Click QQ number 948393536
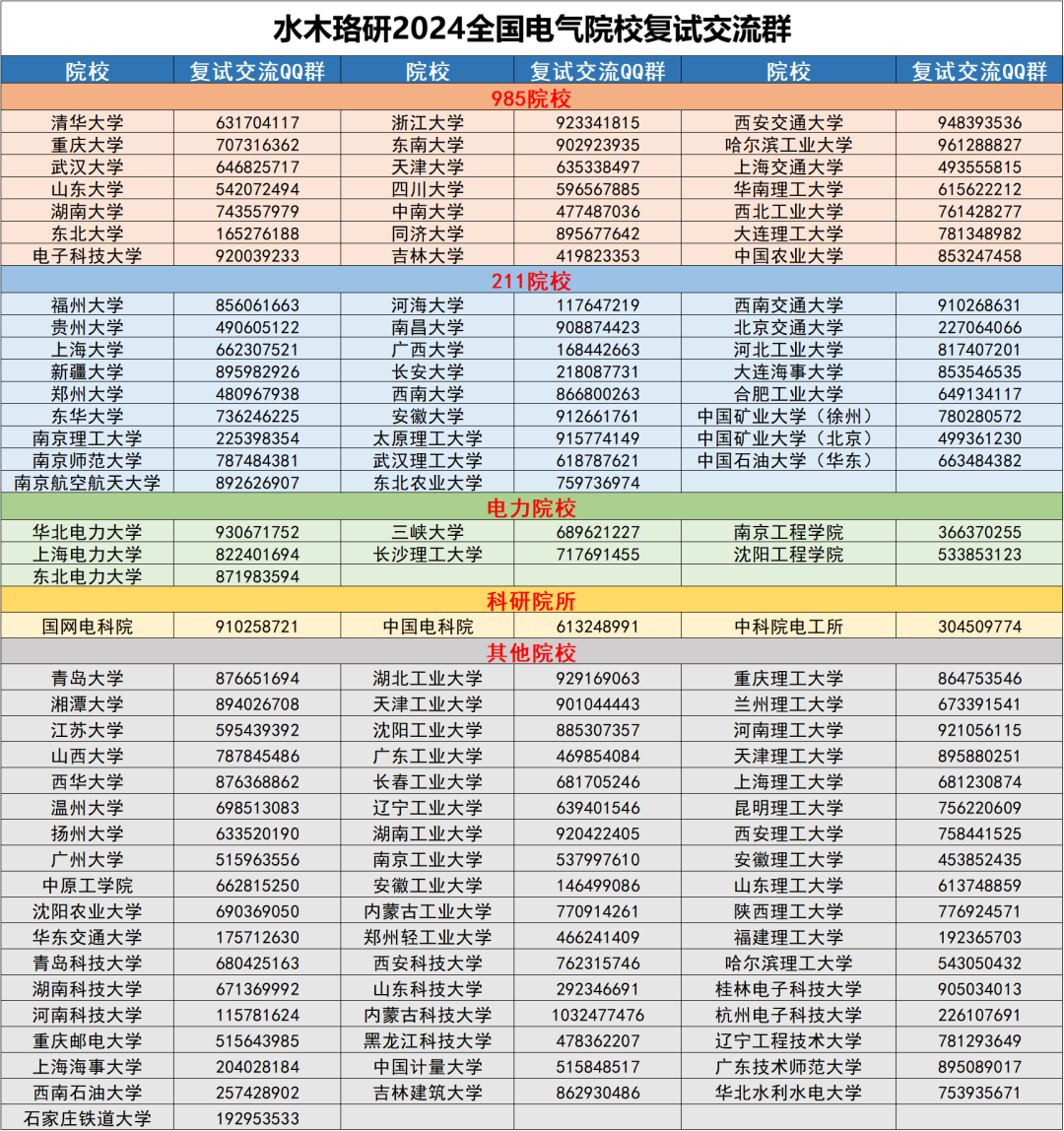Image resolution: width=1064 pixels, height=1131 pixels. 979,122
